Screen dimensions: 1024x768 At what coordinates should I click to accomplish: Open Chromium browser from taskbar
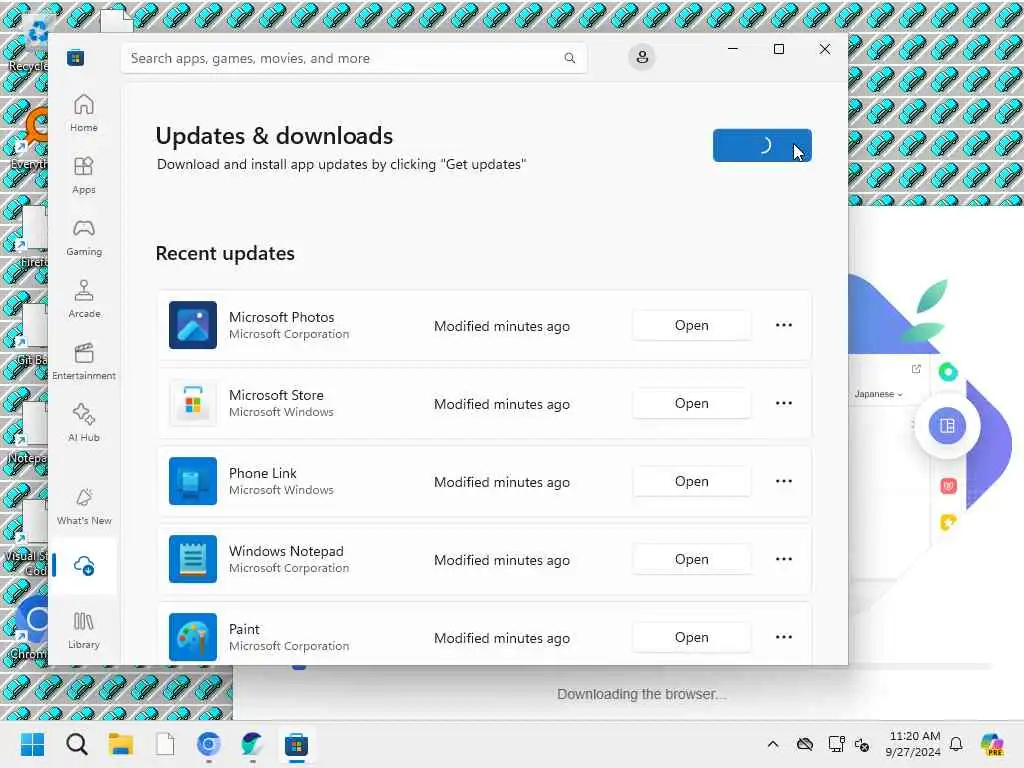coord(209,744)
